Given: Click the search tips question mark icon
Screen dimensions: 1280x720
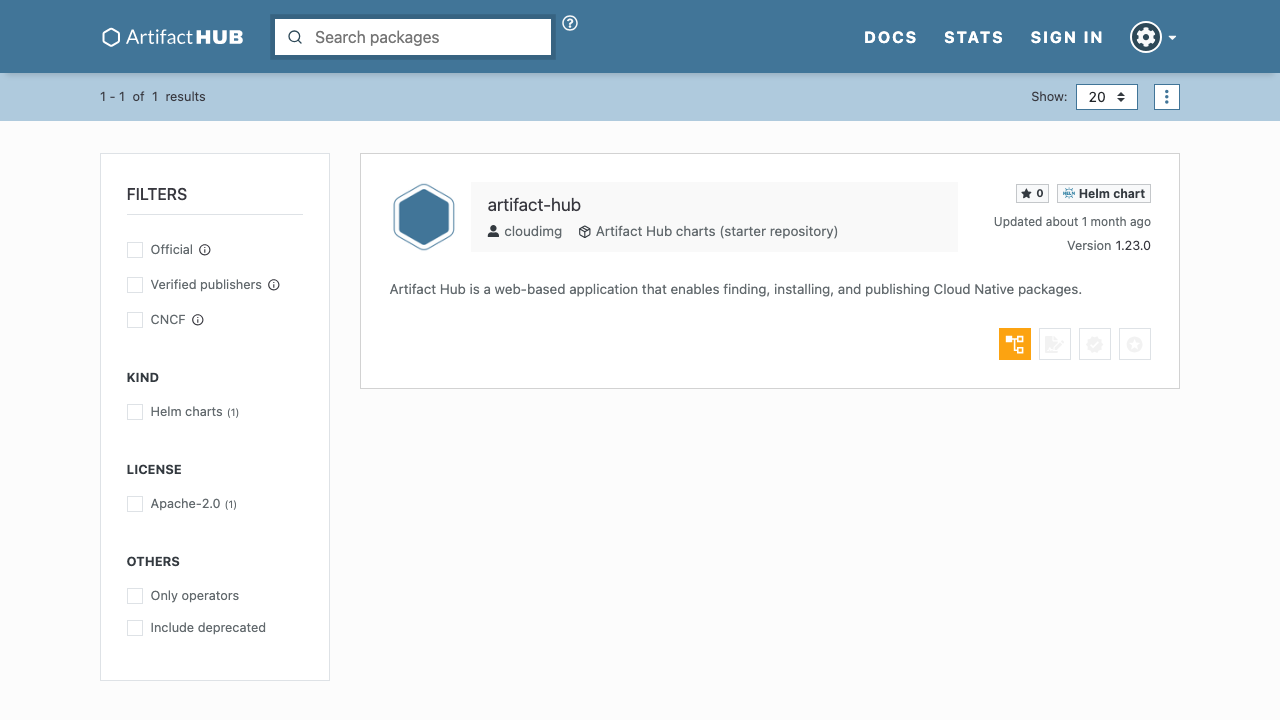Looking at the screenshot, I should pos(570,23).
